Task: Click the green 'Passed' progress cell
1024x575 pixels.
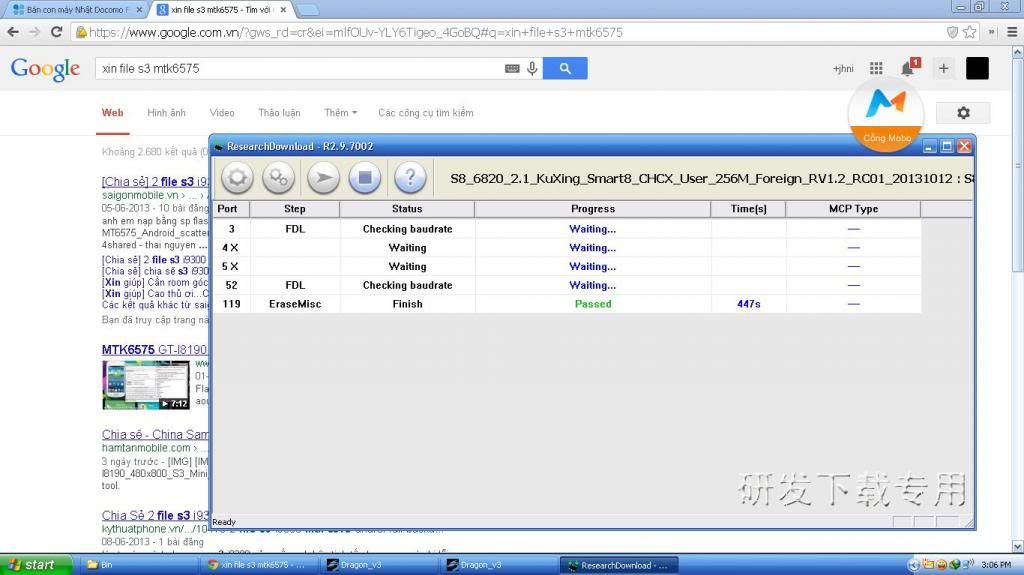Action: click(593, 304)
